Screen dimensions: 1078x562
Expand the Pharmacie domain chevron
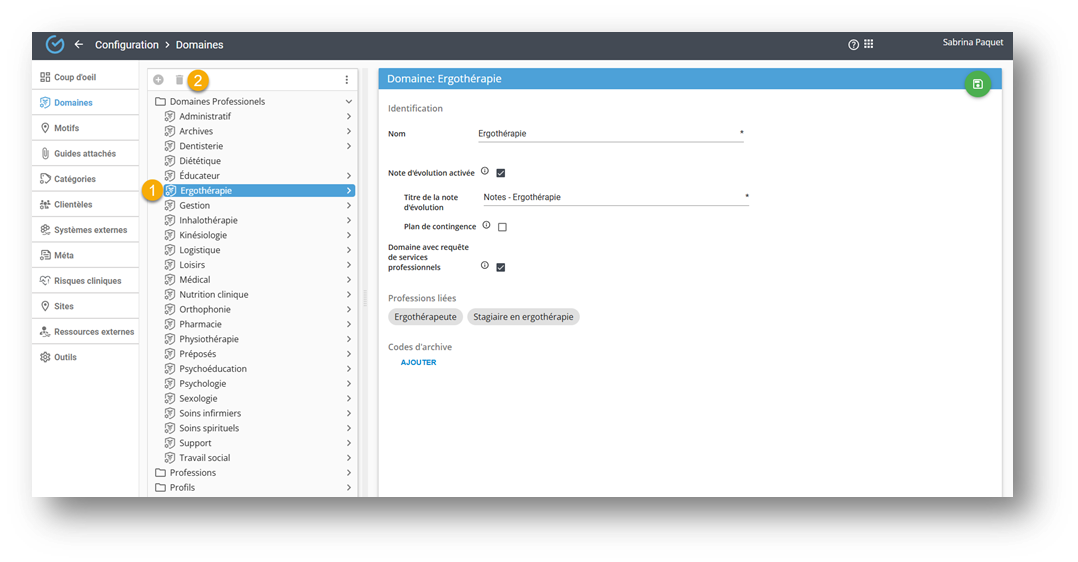pos(348,325)
